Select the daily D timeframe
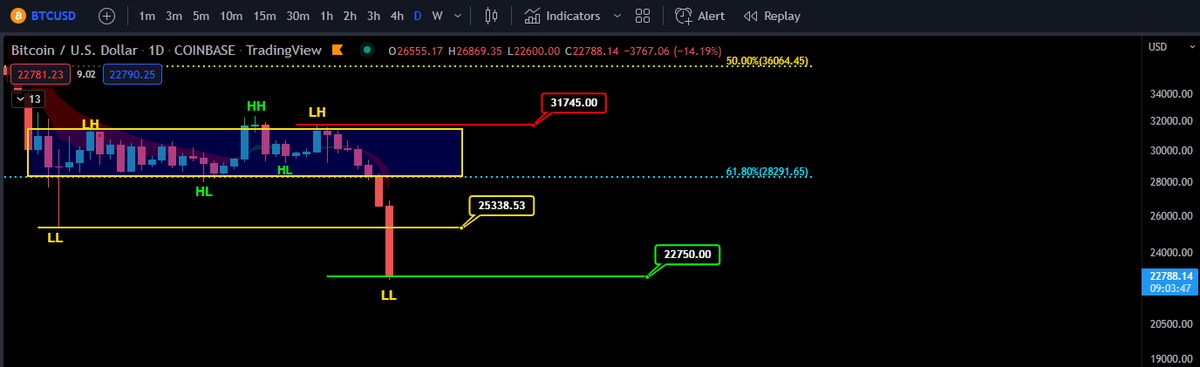Viewport: 1200px width, 367px height. pyautogui.click(x=418, y=16)
